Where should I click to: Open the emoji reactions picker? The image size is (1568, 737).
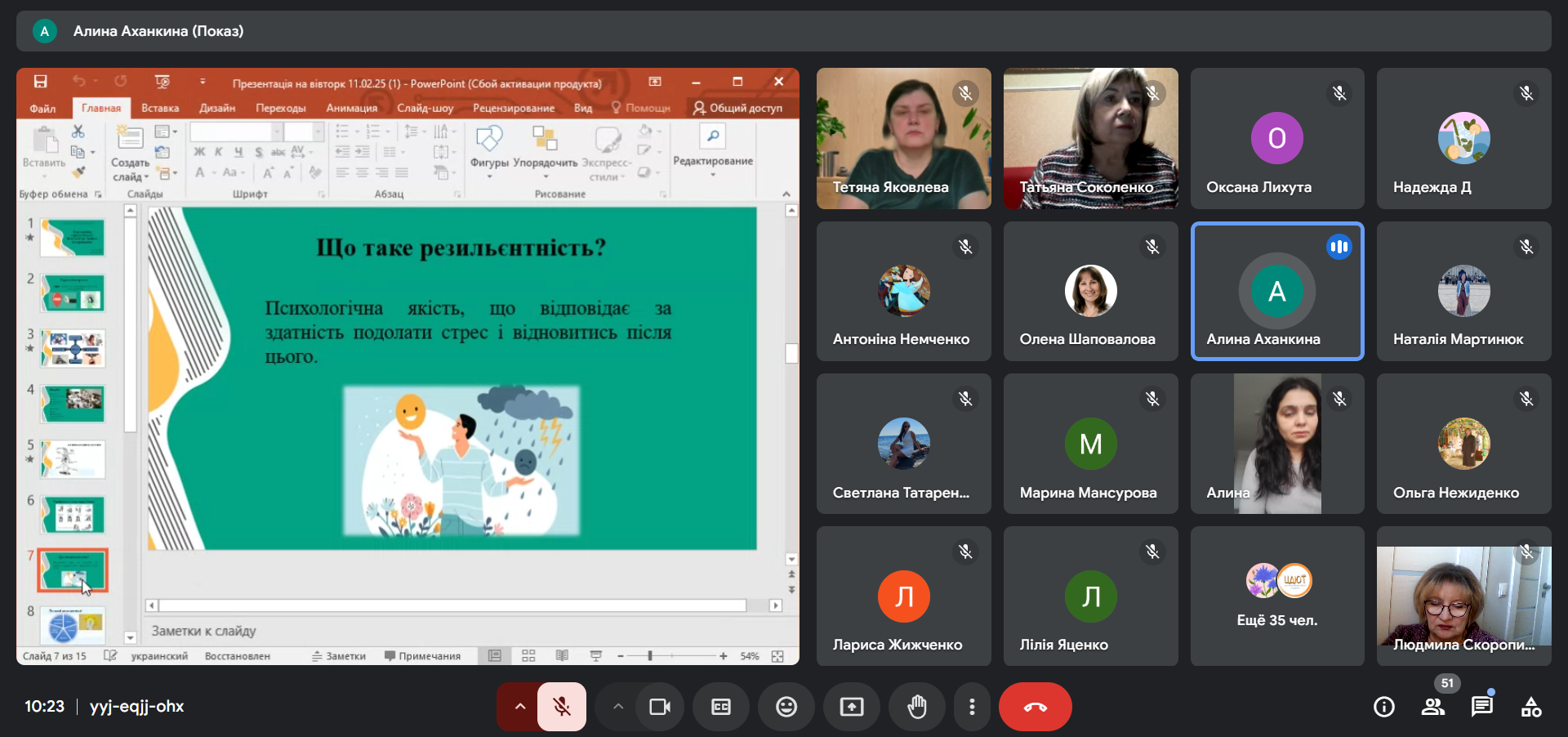point(786,707)
